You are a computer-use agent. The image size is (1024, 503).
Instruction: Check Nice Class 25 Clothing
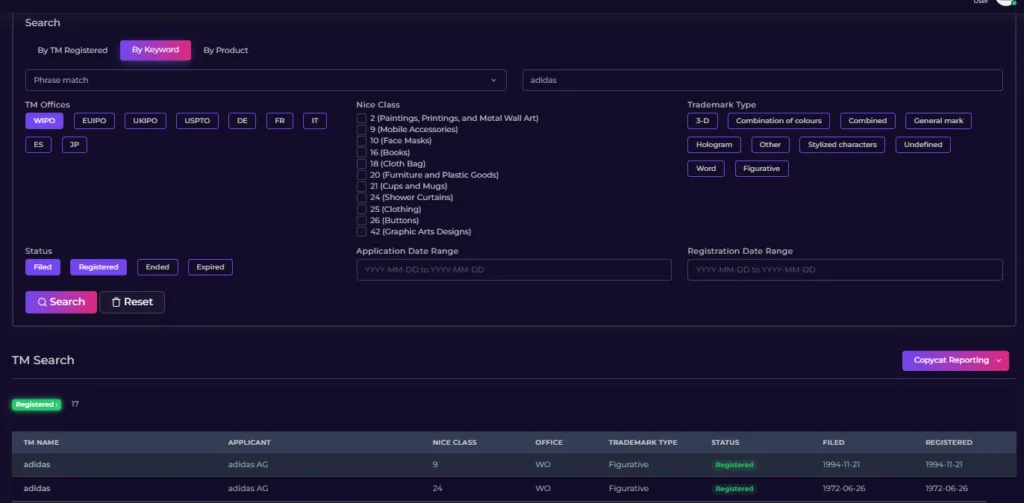361,209
